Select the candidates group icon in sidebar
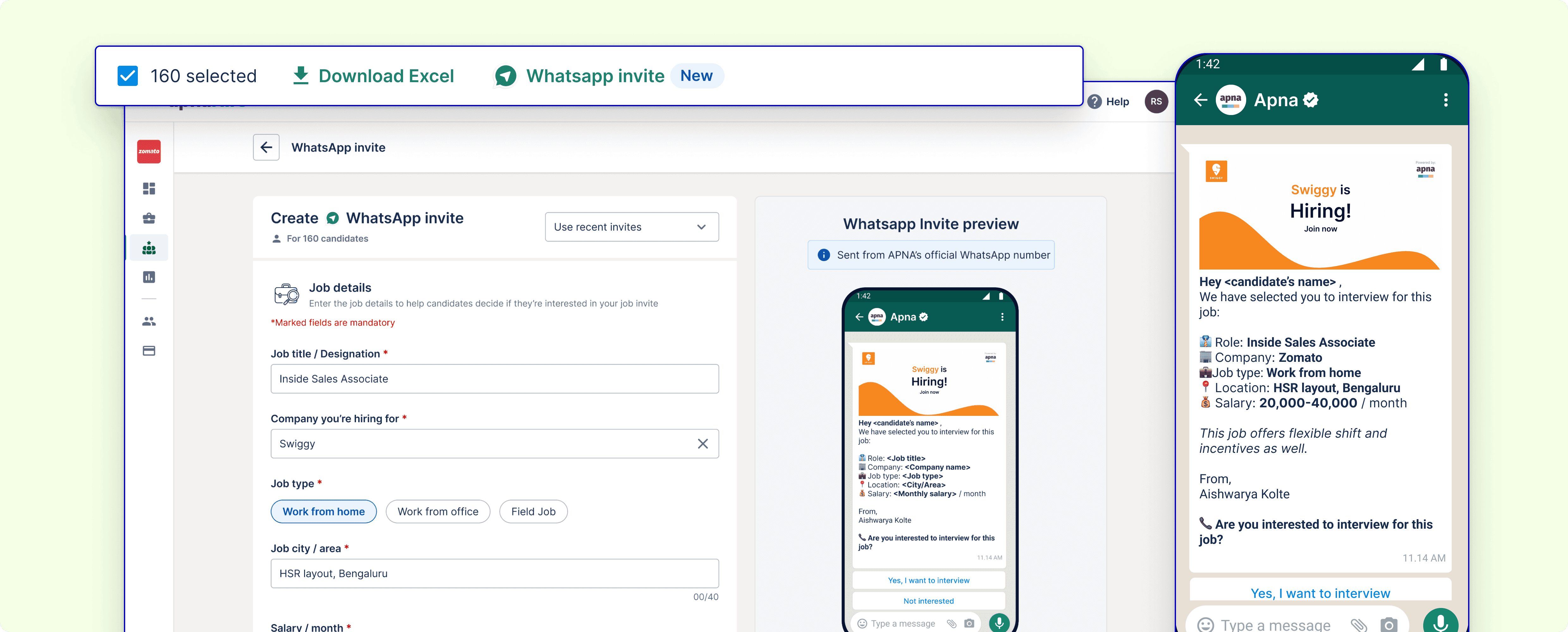Viewport: 1568px width, 632px height. (149, 248)
